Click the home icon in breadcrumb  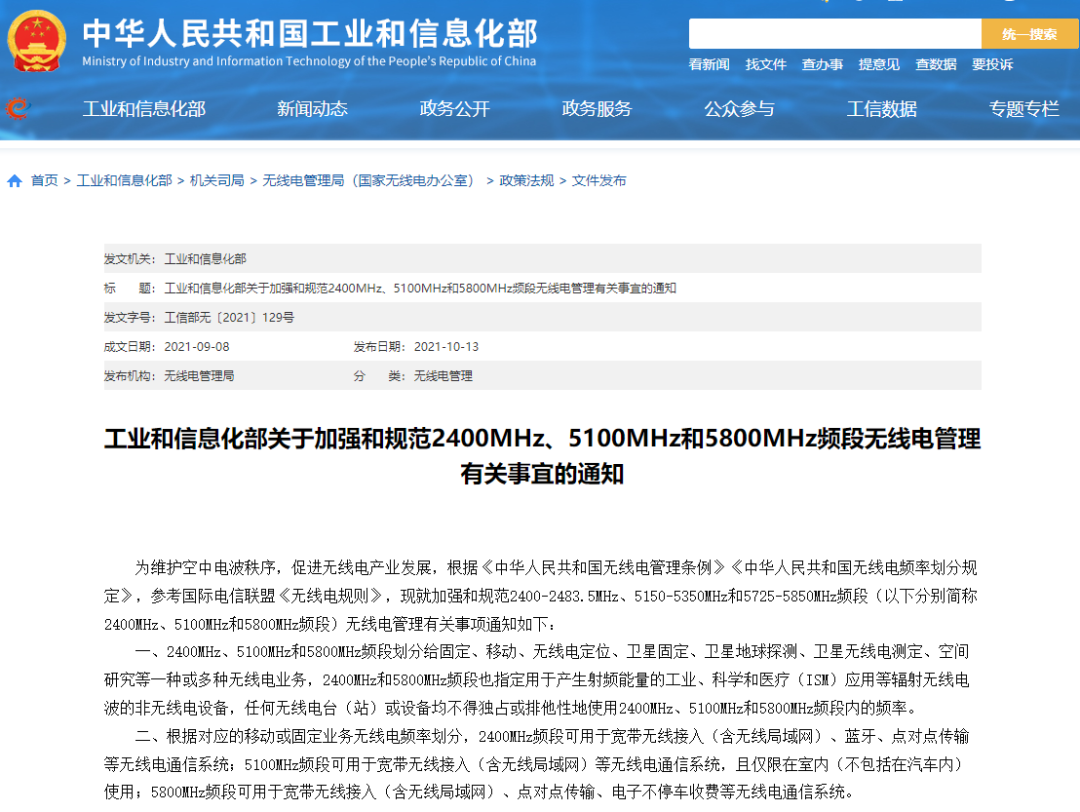click(x=14, y=180)
